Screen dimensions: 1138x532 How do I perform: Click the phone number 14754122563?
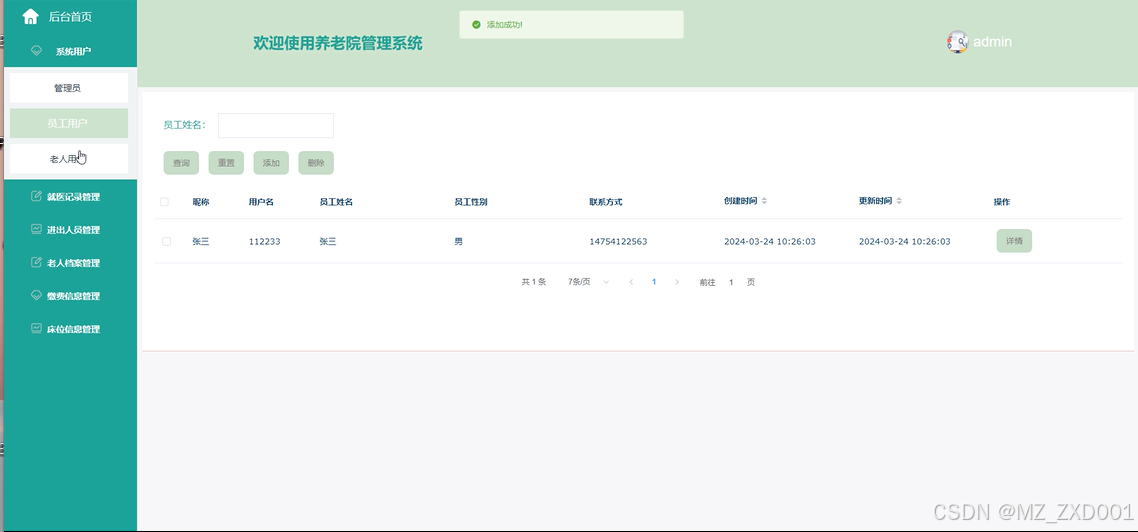(618, 241)
